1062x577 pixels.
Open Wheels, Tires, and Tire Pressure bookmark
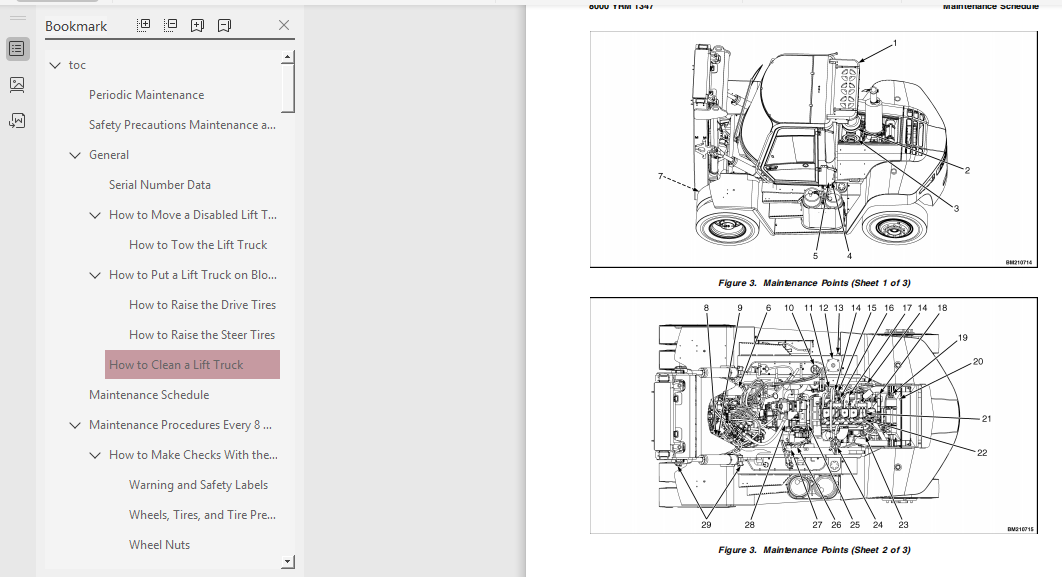[203, 515]
